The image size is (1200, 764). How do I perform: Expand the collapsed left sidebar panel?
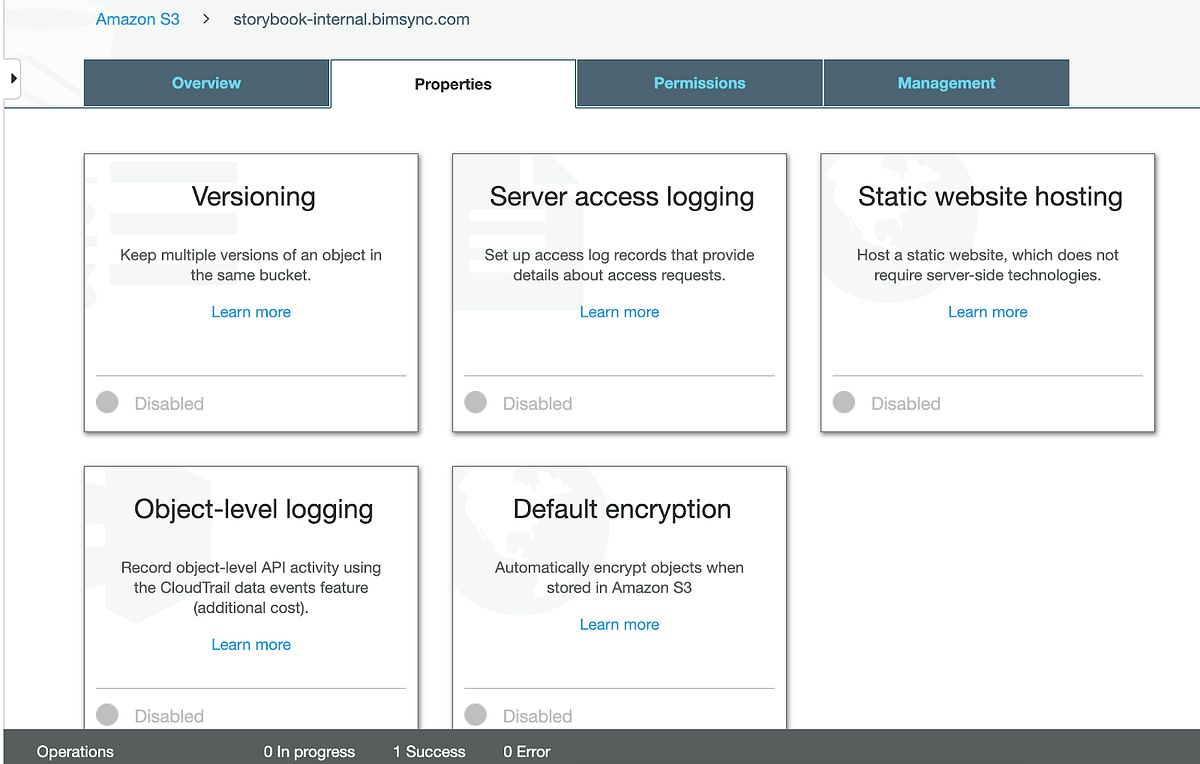click(13, 77)
